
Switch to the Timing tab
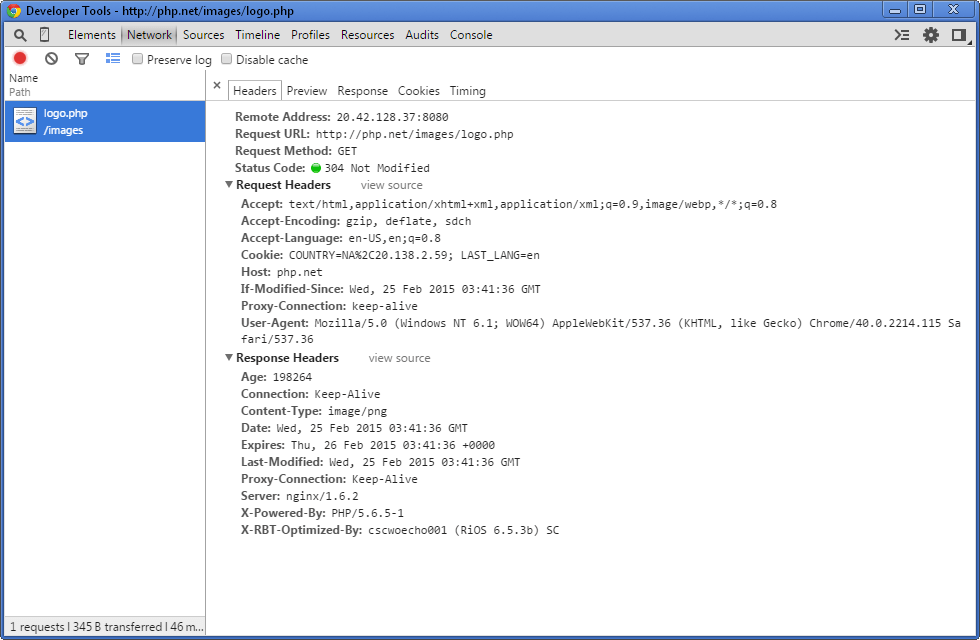(x=467, y=91)
